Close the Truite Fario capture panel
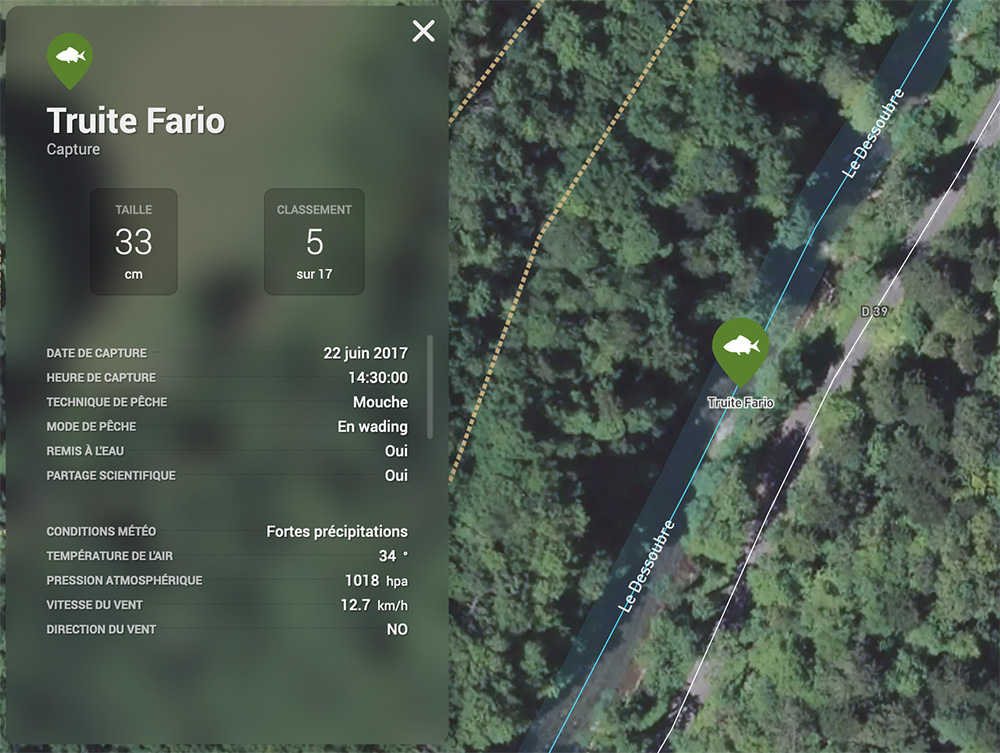The image size is (1000, 753). coord(423,31)
